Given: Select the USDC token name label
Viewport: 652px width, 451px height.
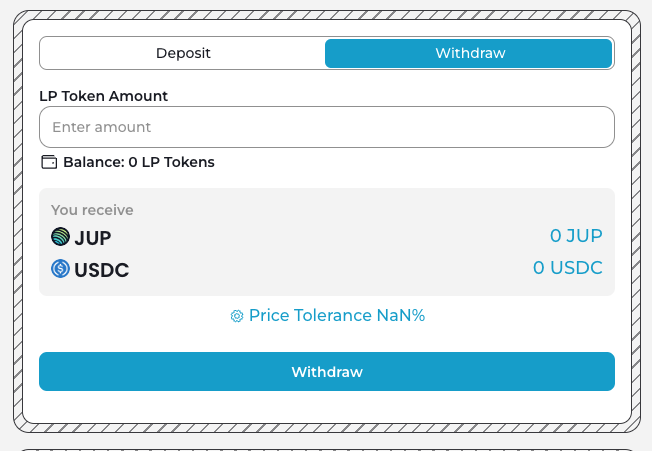Looking at the screenshot, I should 102,270.
